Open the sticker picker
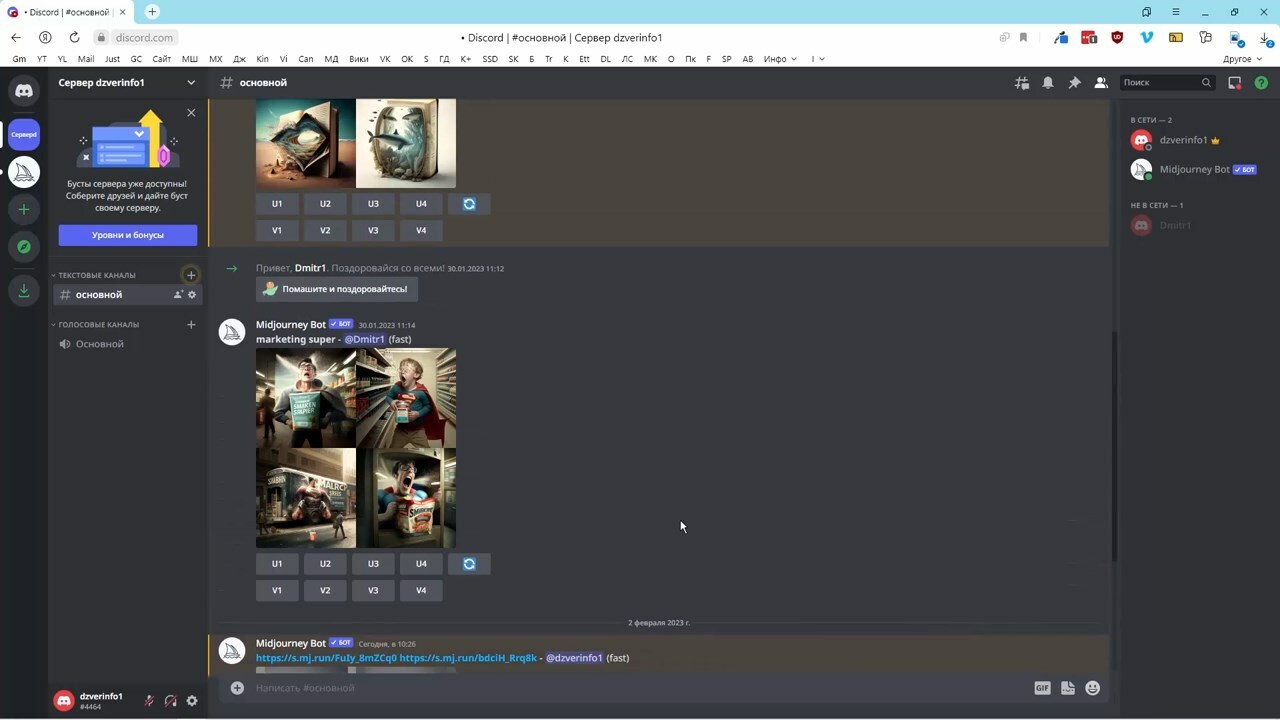The height and width of the screenshot is (720, 1280). pyautogui.click(x=1068, y=688)
